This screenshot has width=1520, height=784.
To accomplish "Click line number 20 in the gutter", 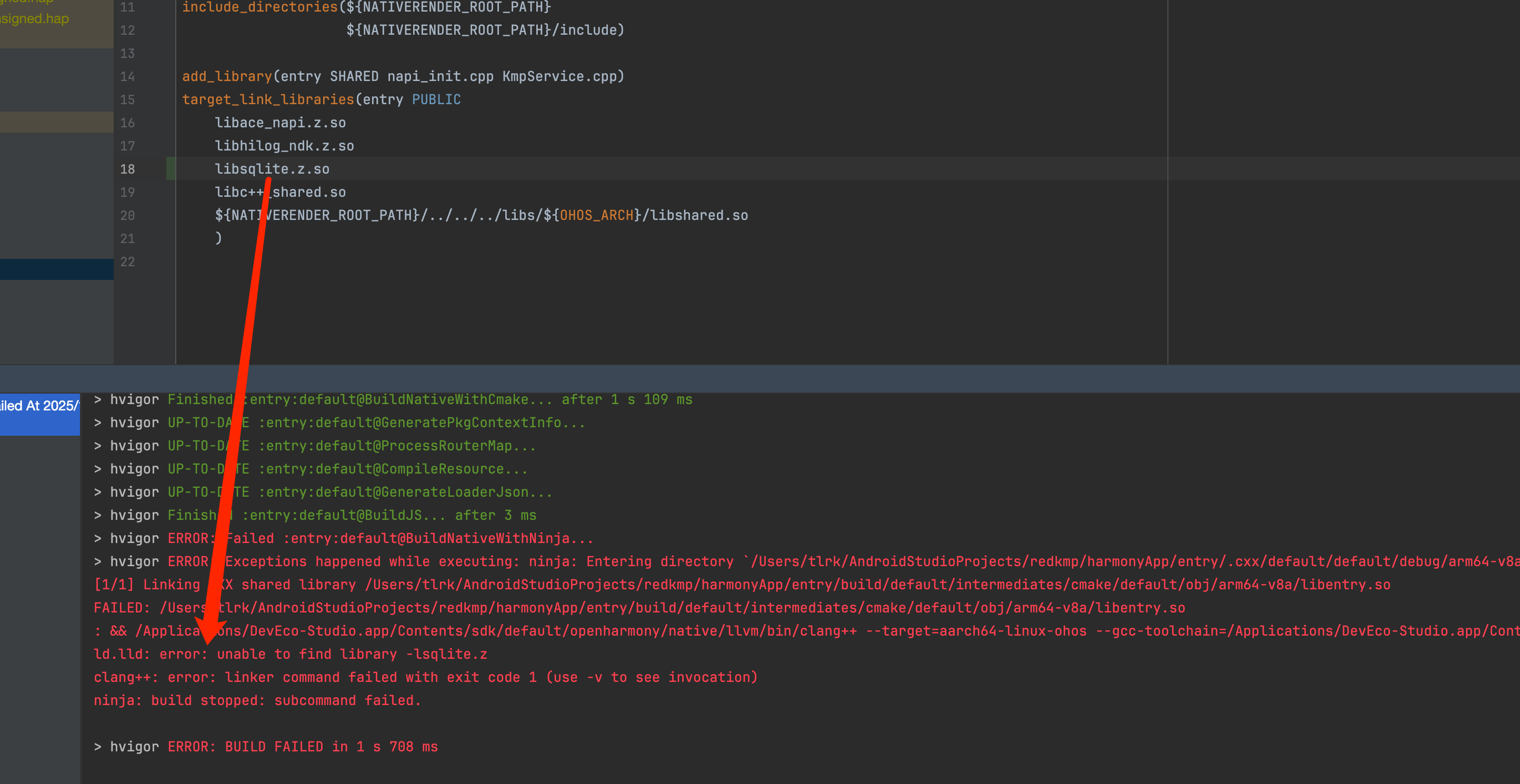I will 127,215.
